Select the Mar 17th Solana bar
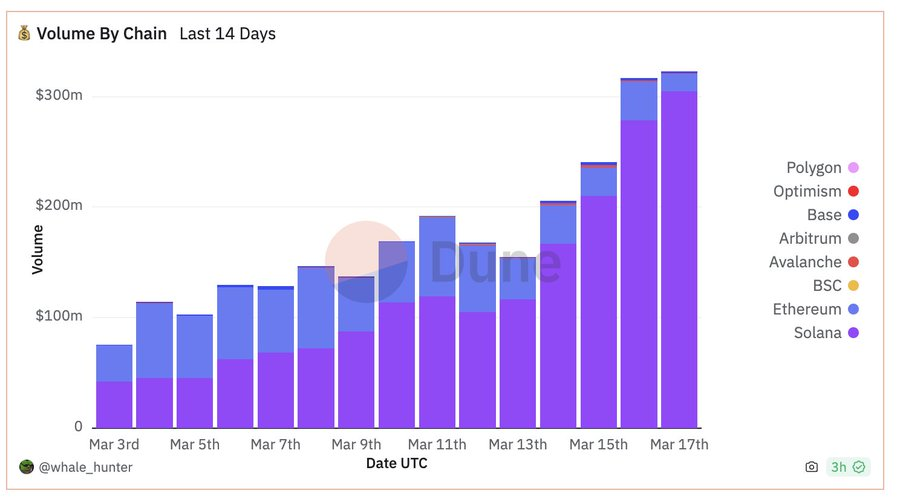The image size is (900, 502). 679,259
